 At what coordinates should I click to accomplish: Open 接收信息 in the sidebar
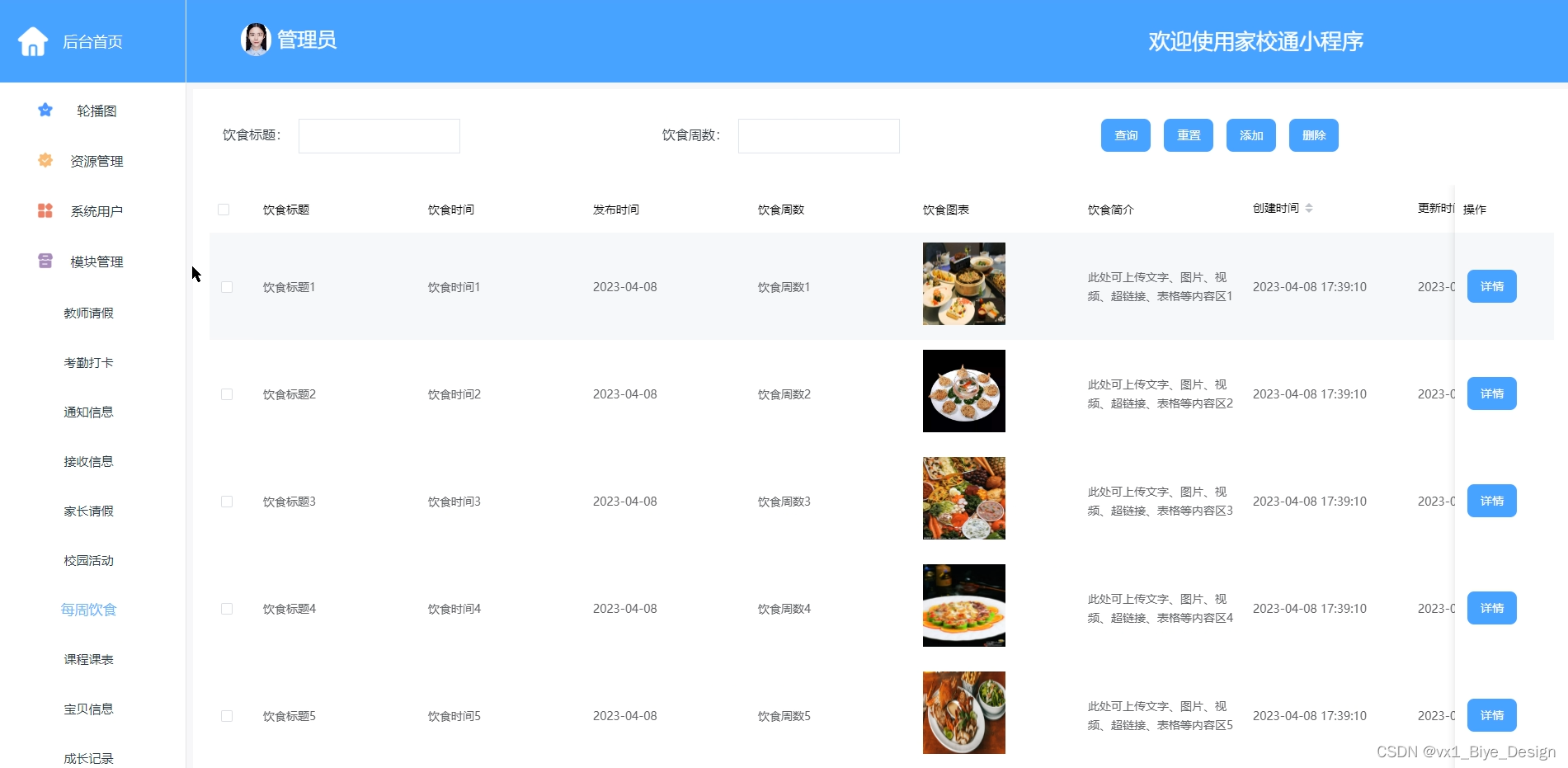[x=89, y=461]
